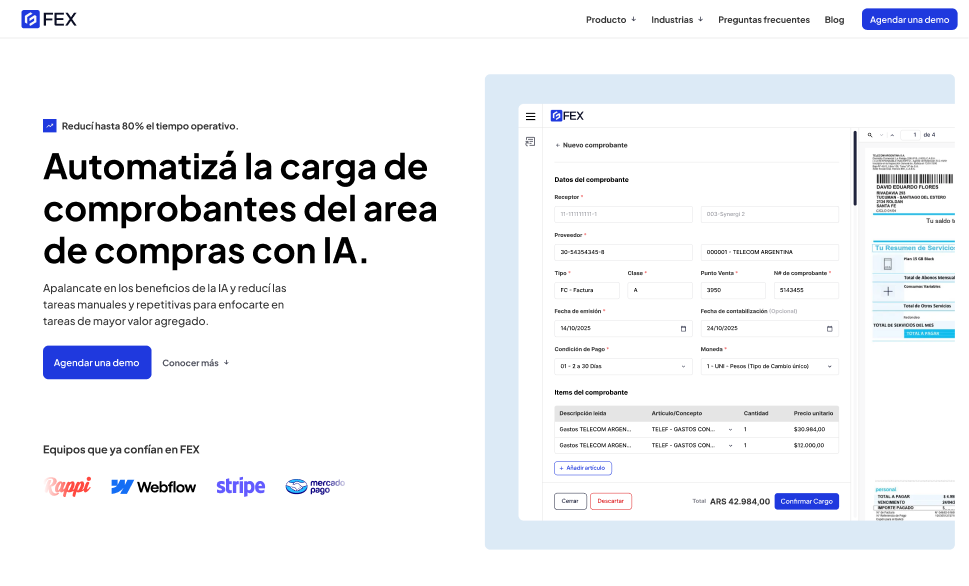
Task: Expand Artículo dropdown in $30.984,00 row
Action: click(x=730, y=430)
